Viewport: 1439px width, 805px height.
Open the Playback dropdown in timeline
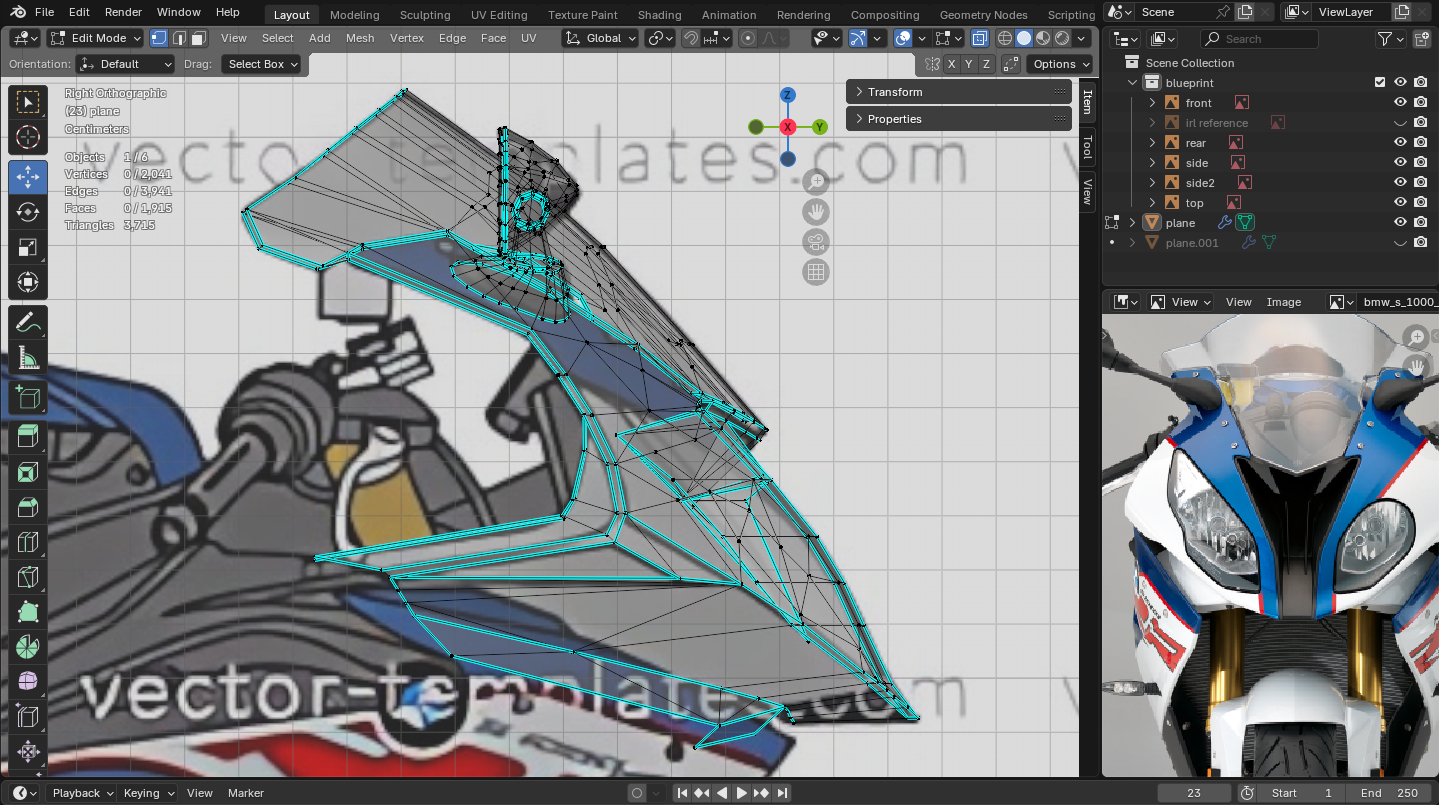point(83,793)
